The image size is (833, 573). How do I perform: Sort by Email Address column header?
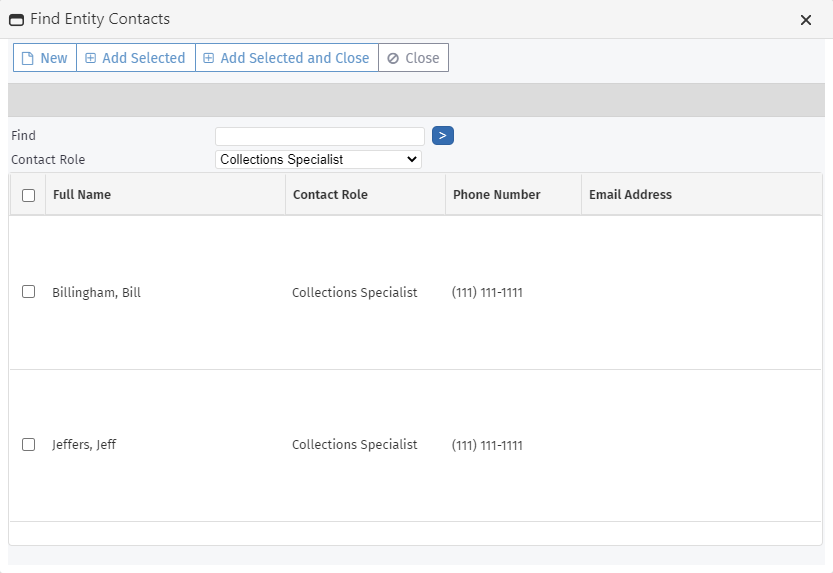701,195
